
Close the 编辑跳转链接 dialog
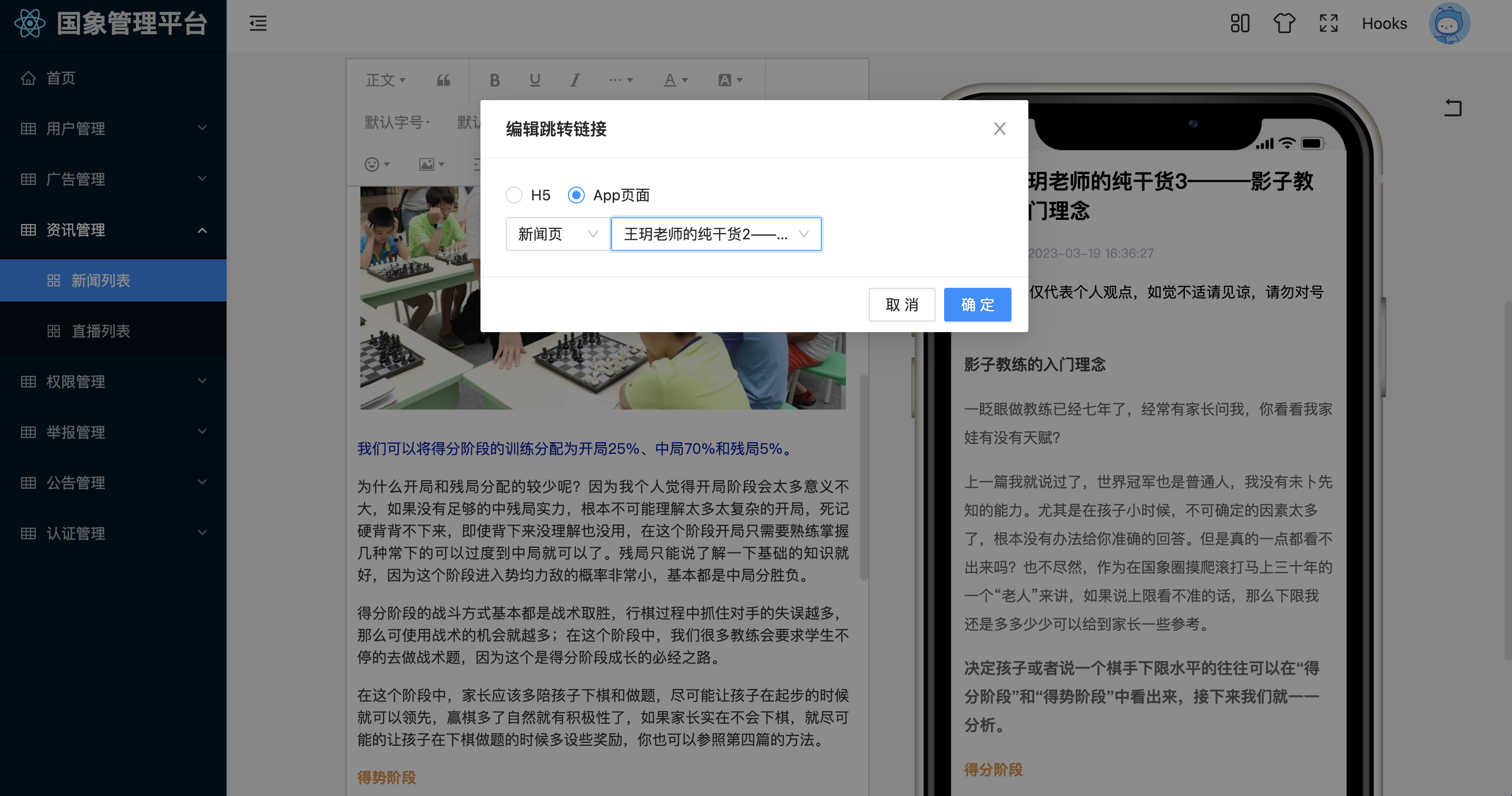click(x=999, y=129)
